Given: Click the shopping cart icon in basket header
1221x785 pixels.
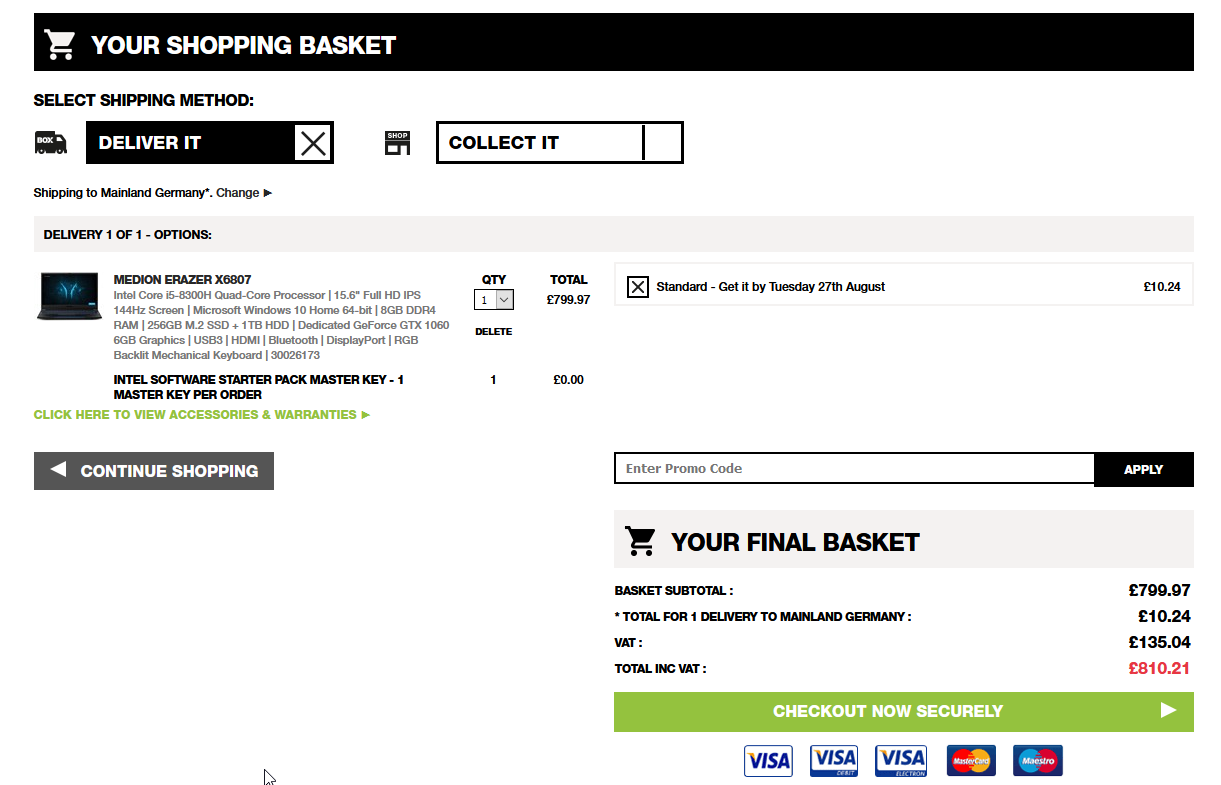Looking at the screenshot, I should (60, 44).
